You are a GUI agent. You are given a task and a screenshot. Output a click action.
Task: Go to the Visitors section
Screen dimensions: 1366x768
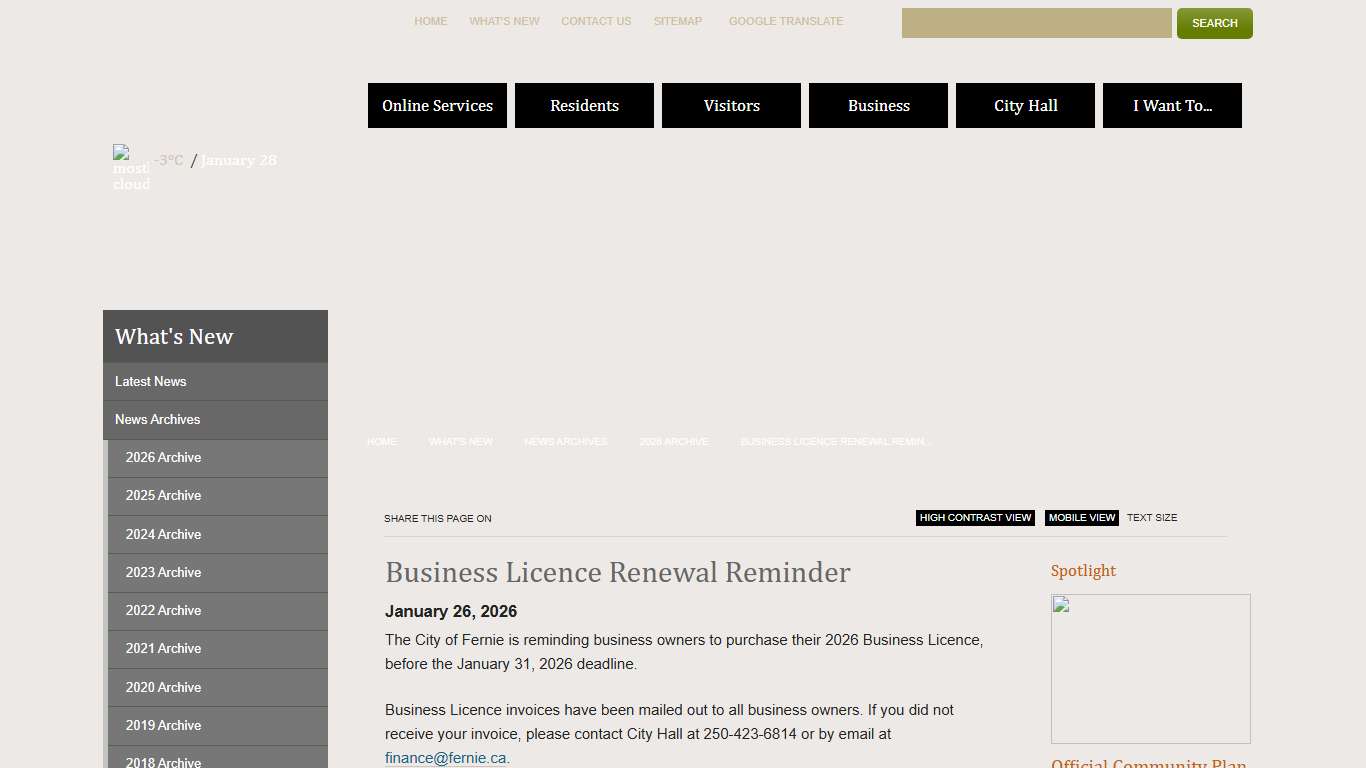pyautogui.click(x=731, y=105)
